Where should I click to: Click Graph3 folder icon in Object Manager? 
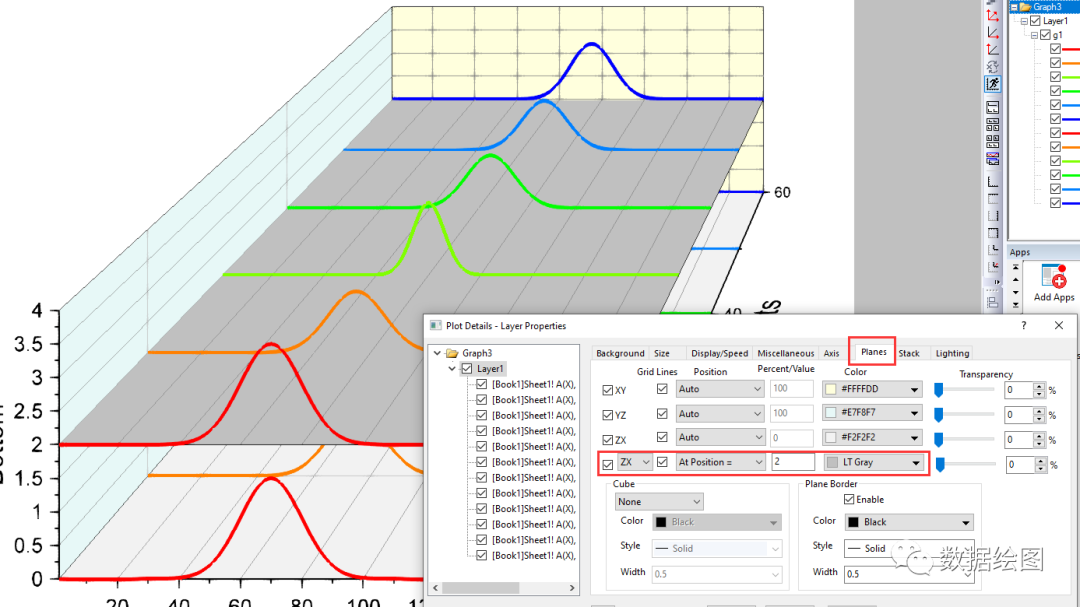pyautogui.click(x=1025, y=6)
